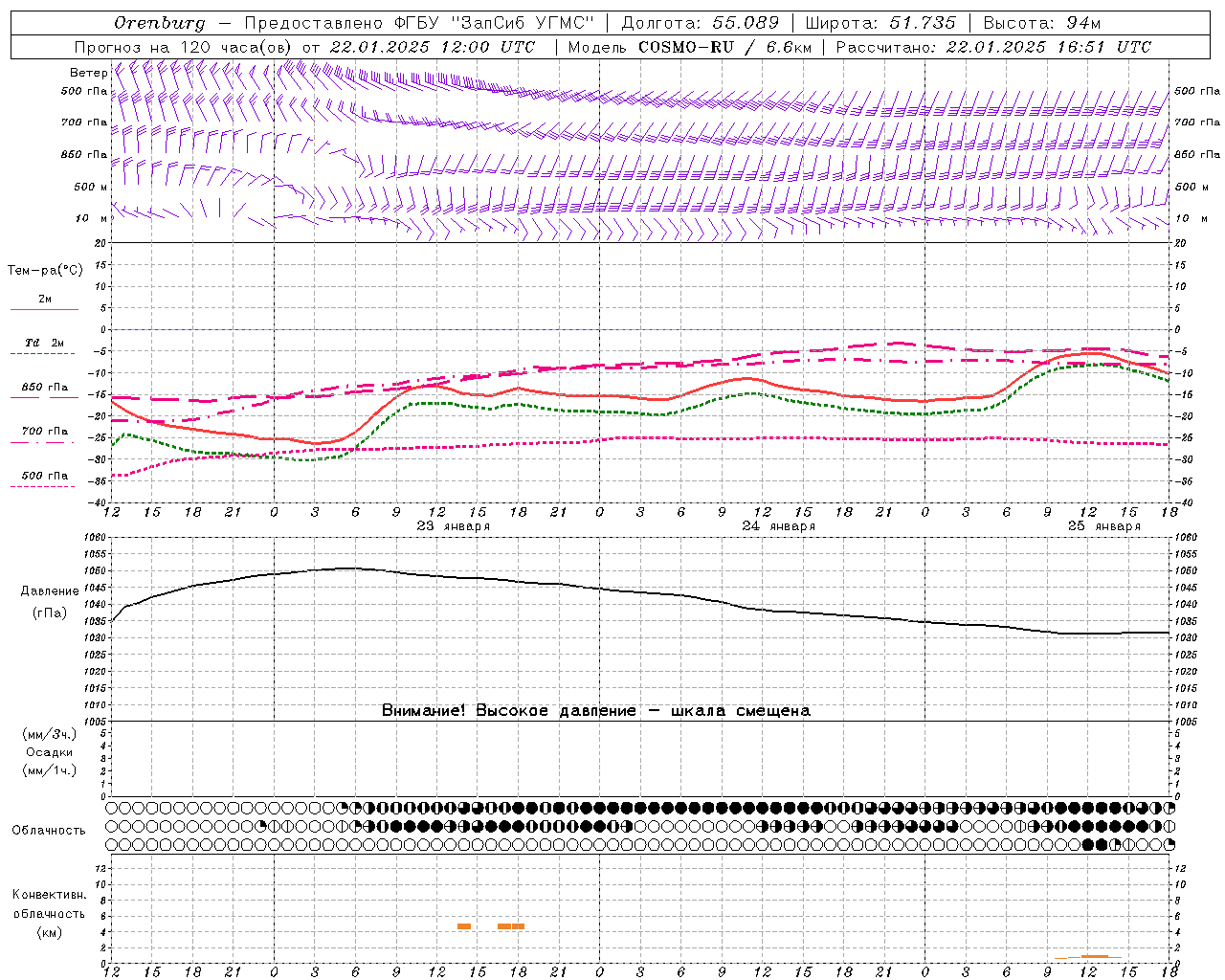Click the '23 января' date label
The image size is (1225, 980).
454,526
